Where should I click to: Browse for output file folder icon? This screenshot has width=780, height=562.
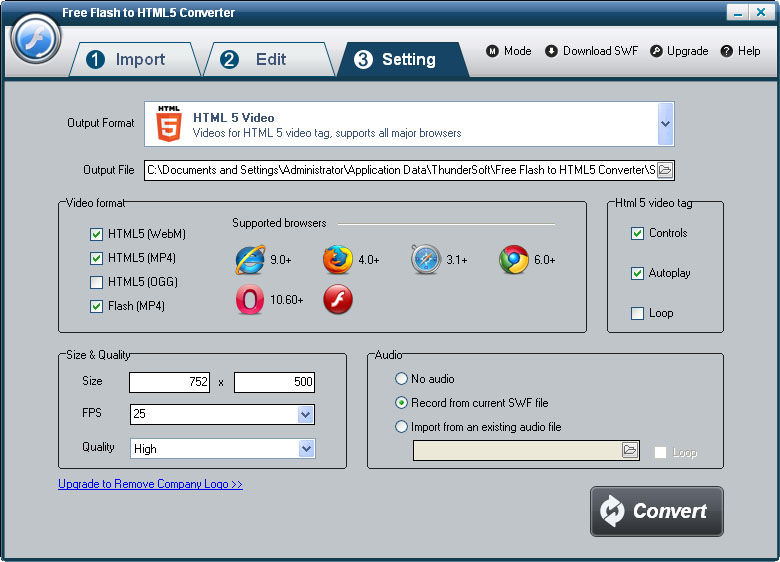point(665,170)
